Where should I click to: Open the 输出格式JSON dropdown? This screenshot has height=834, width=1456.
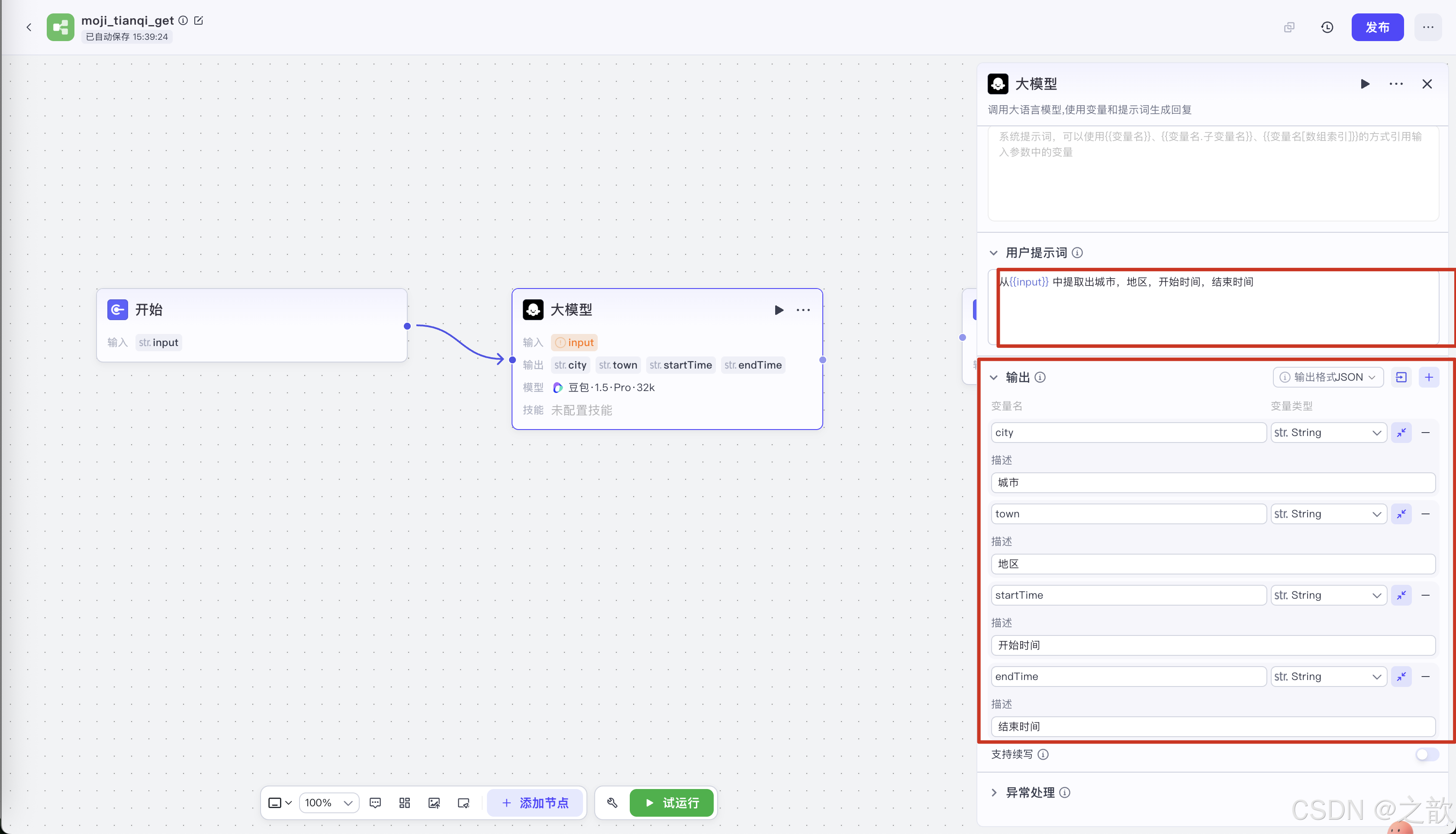tap(1327, 377)
